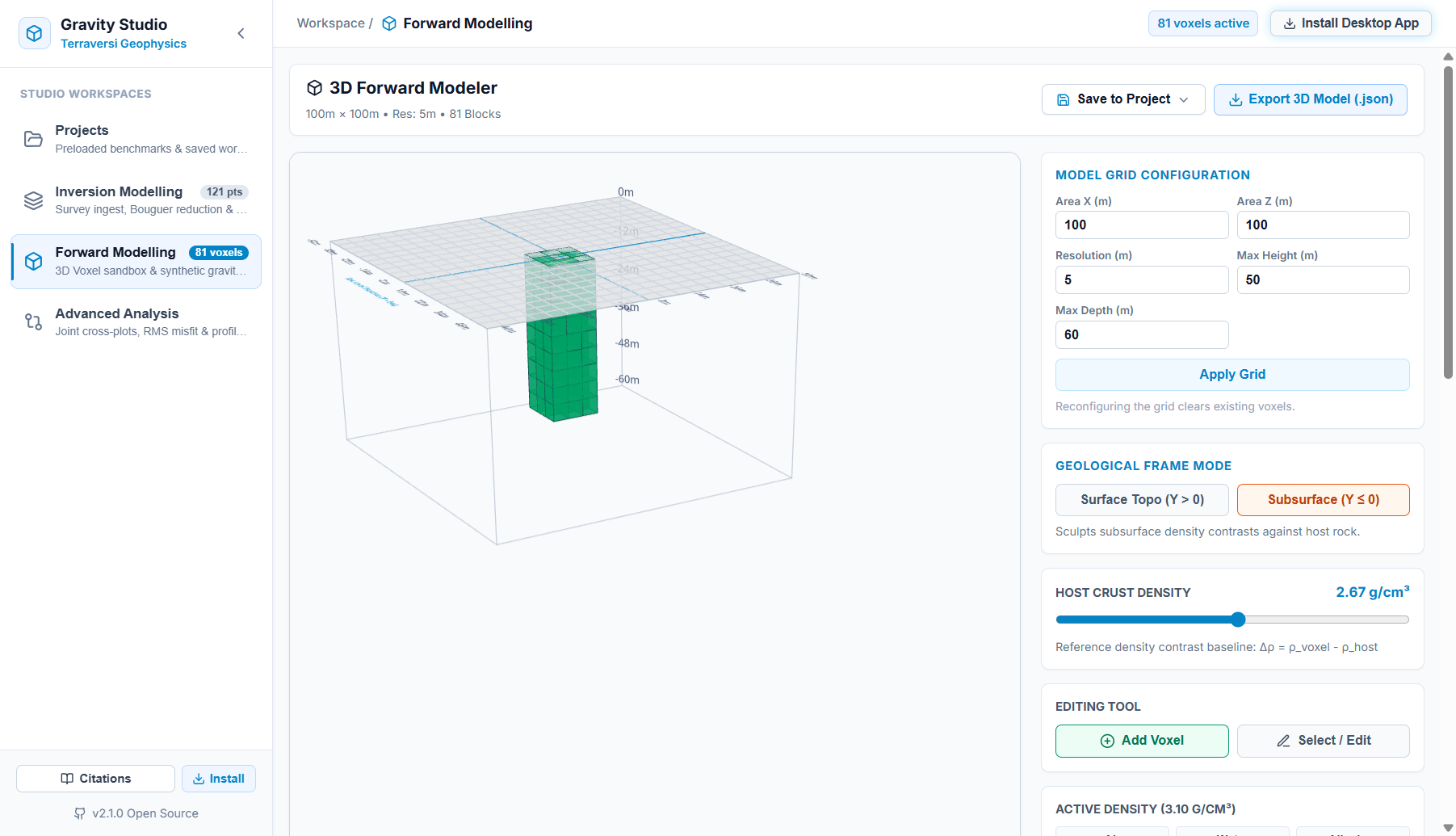
Task: Click the 81 voxels active badge
Action: pyautogui.click(x=1203, y=23)
